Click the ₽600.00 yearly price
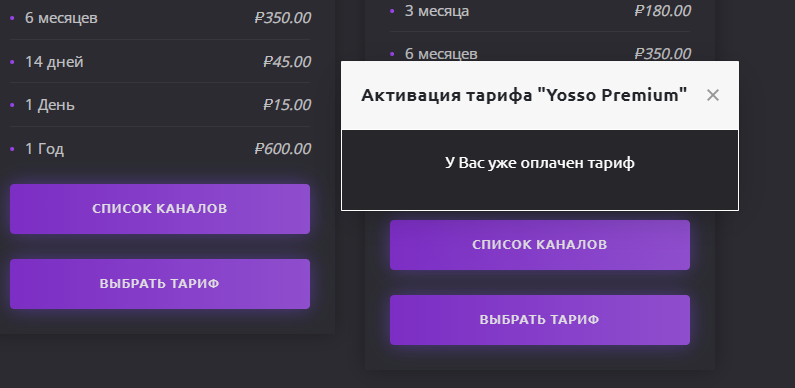Screen dimensions: 795x388 (x=282, y=149)
